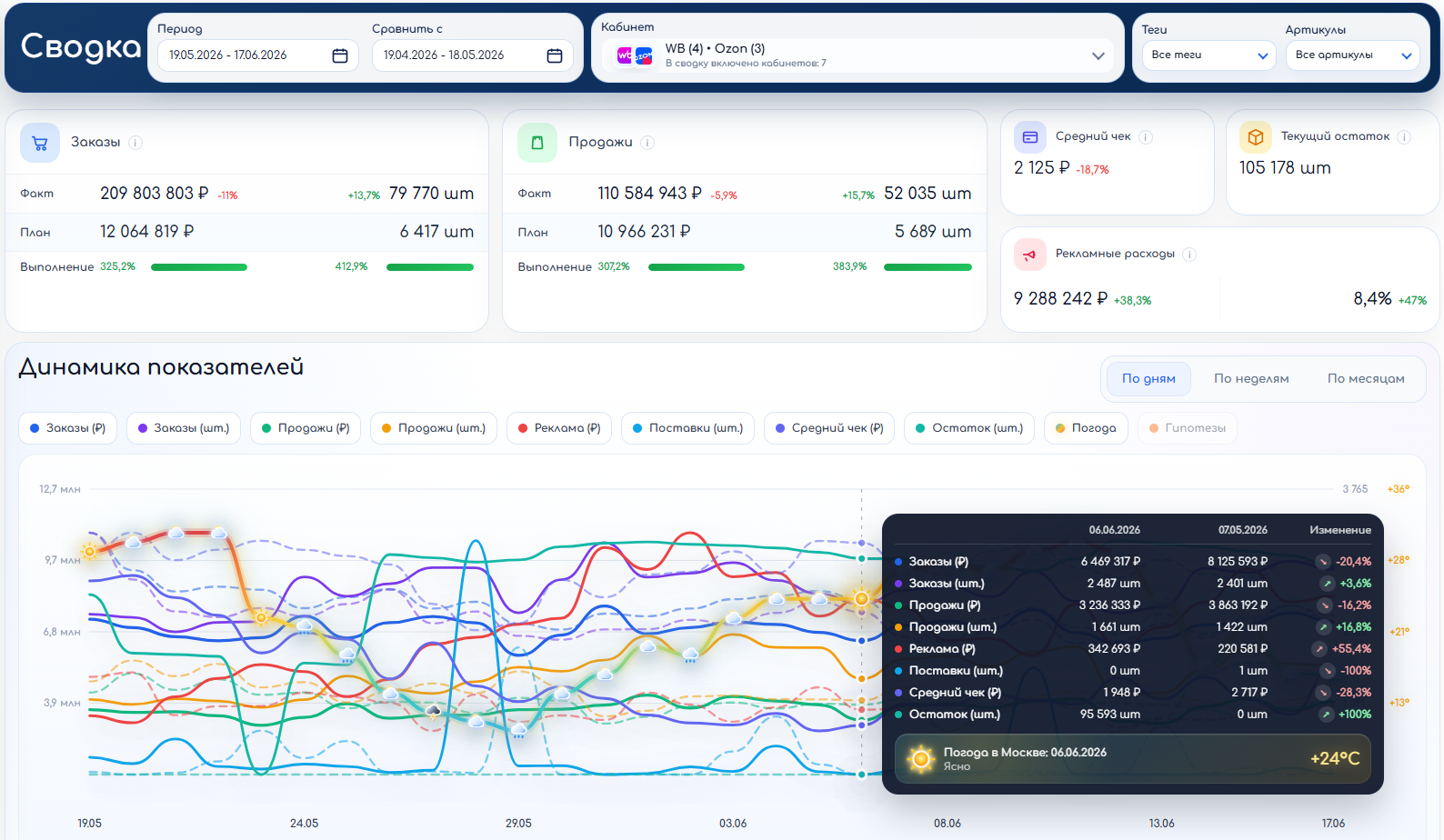Screen dimensions: 1444x840
Task: Open calendar icon in Период date field
Action: tap(340, 55)
